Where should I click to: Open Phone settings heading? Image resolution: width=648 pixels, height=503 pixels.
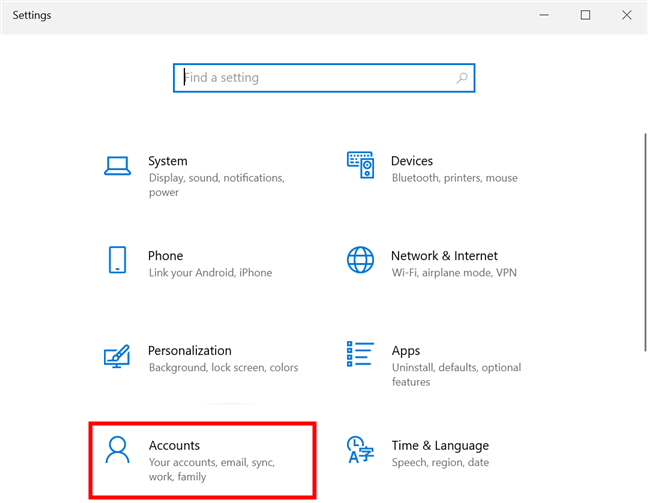(165, 256)
